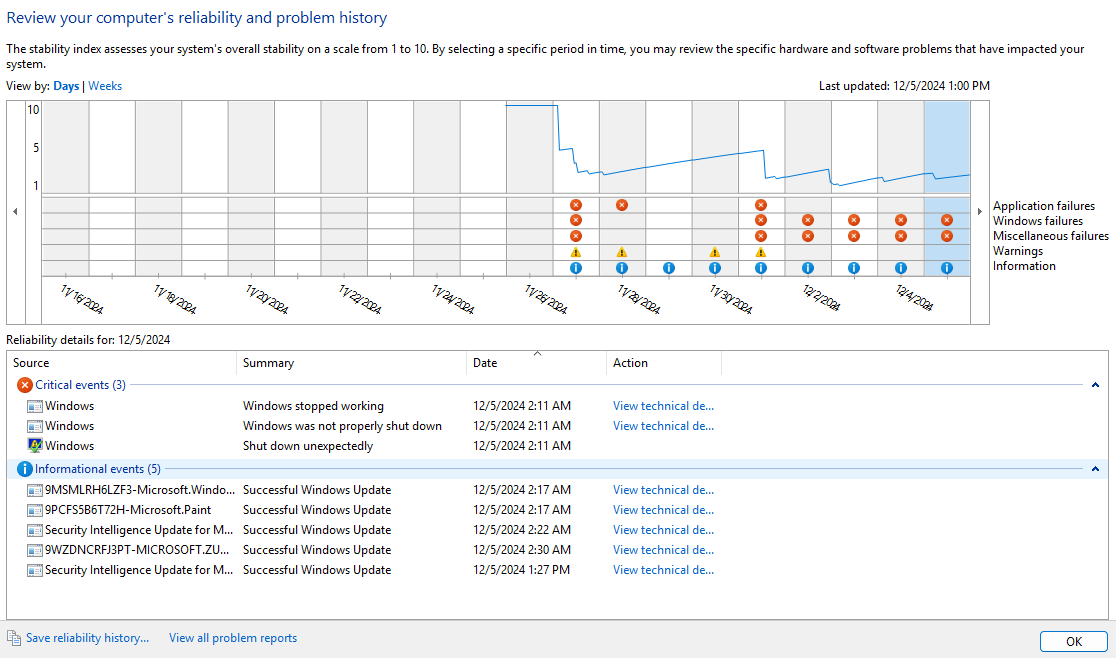Sort the list by Action column header
Viewport: 1116px width, 658px height.
coord(664,363)
